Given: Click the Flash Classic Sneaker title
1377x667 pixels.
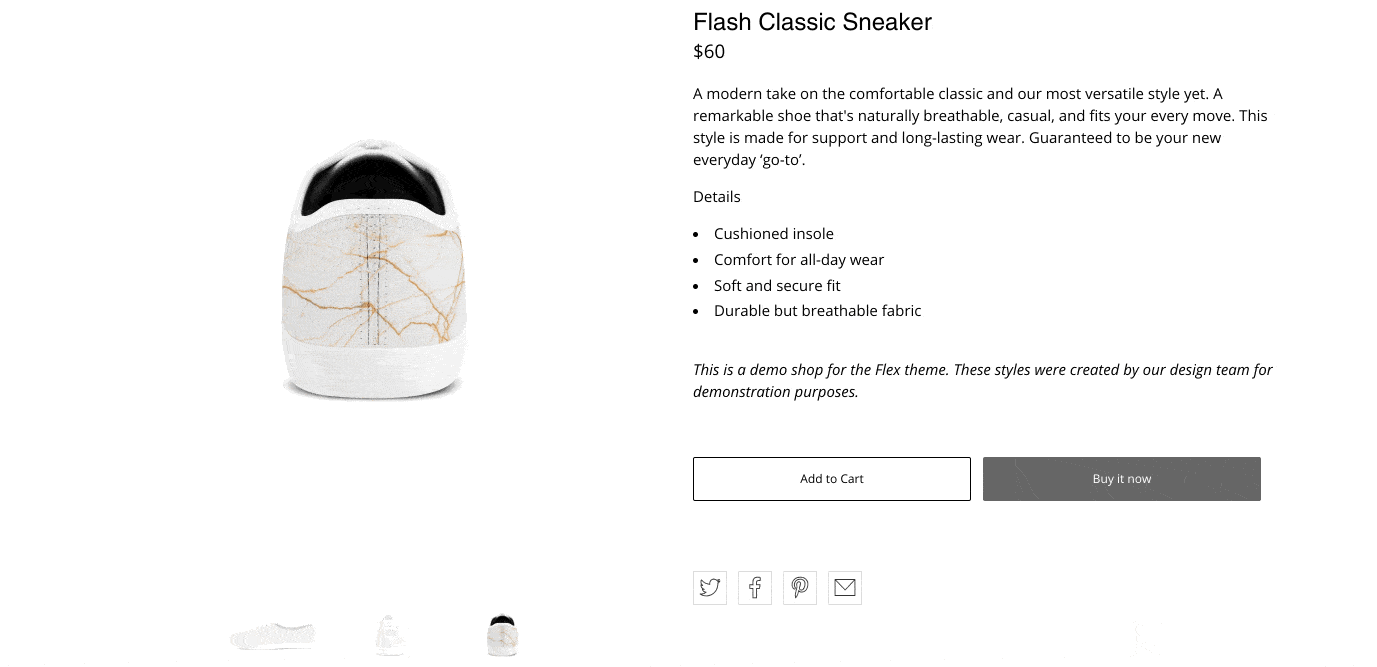Looking at the screenshot, I should pos(812,22).
